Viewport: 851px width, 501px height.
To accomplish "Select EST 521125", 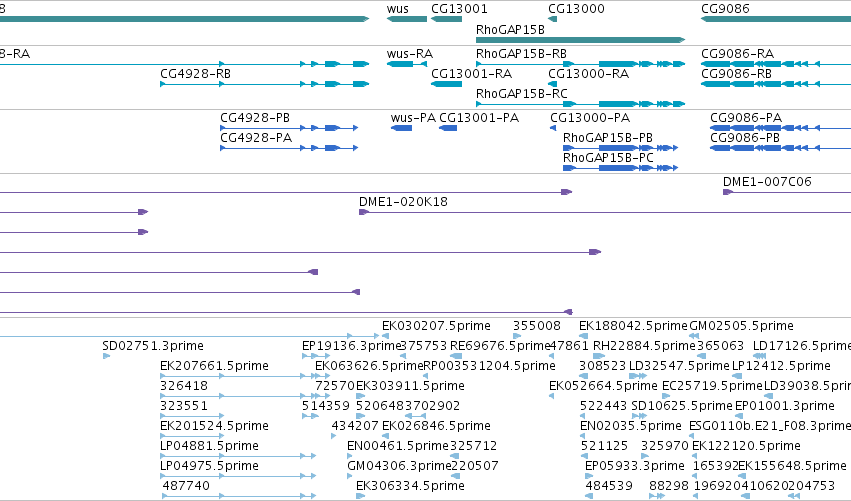I will pyautogui.click(x=604, y=446).
